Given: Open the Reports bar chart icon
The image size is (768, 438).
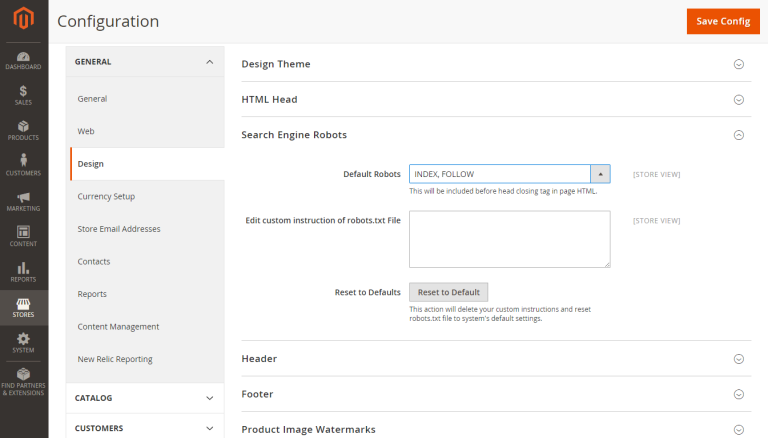Looking at the screenshot, I should tap(23, 271).
